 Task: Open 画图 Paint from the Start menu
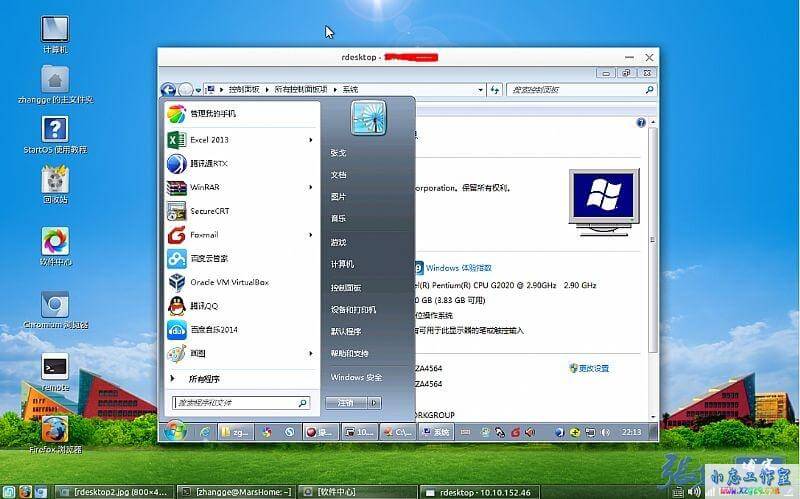point(241,353)
